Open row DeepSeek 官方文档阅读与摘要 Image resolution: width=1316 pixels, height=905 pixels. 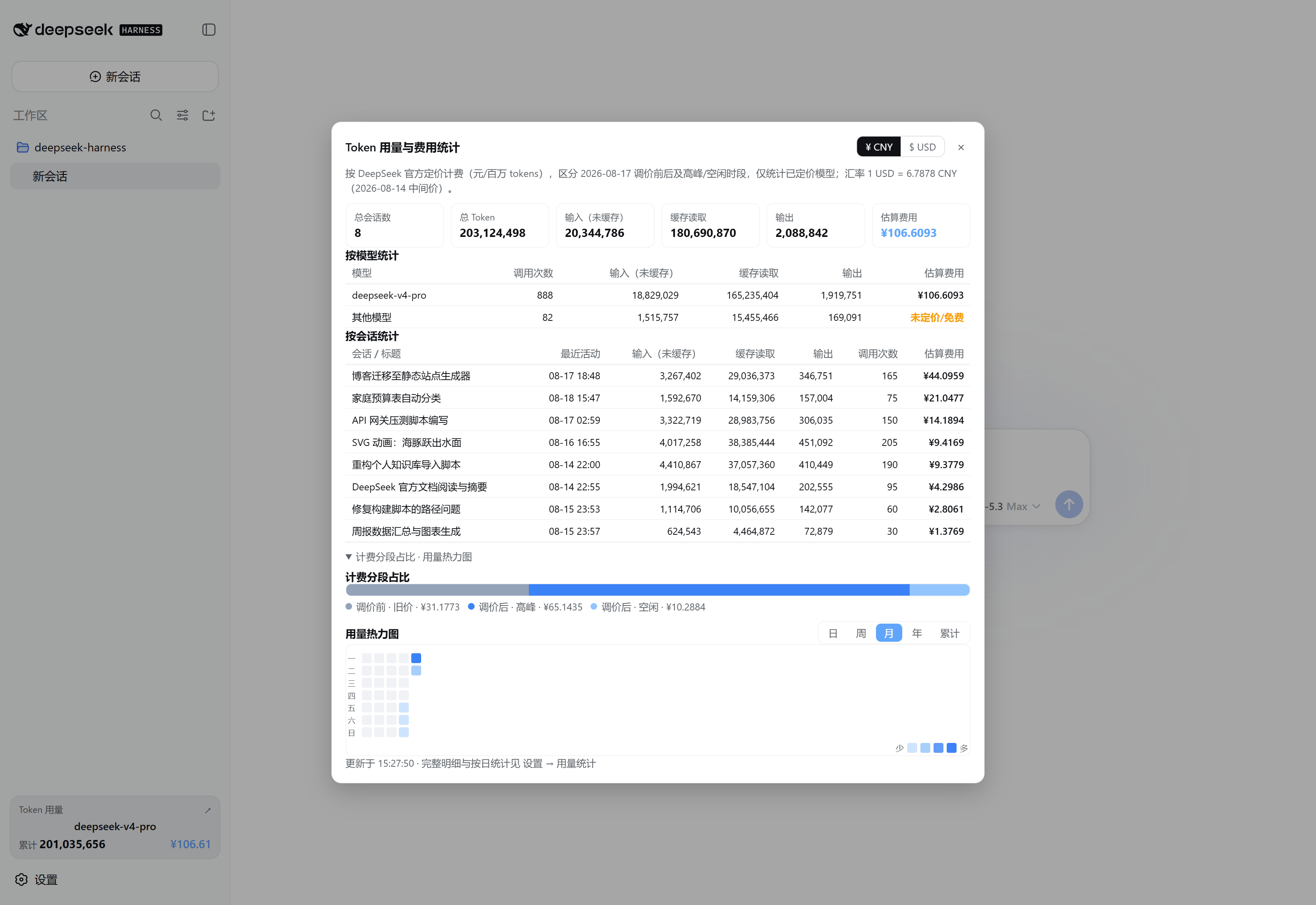point(658,487)
